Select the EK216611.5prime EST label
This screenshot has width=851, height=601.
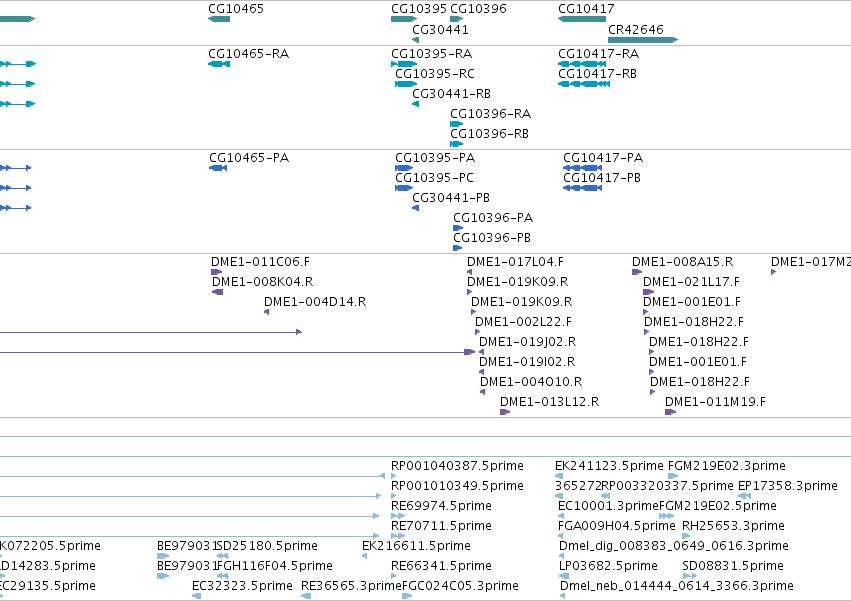point(416,546)
